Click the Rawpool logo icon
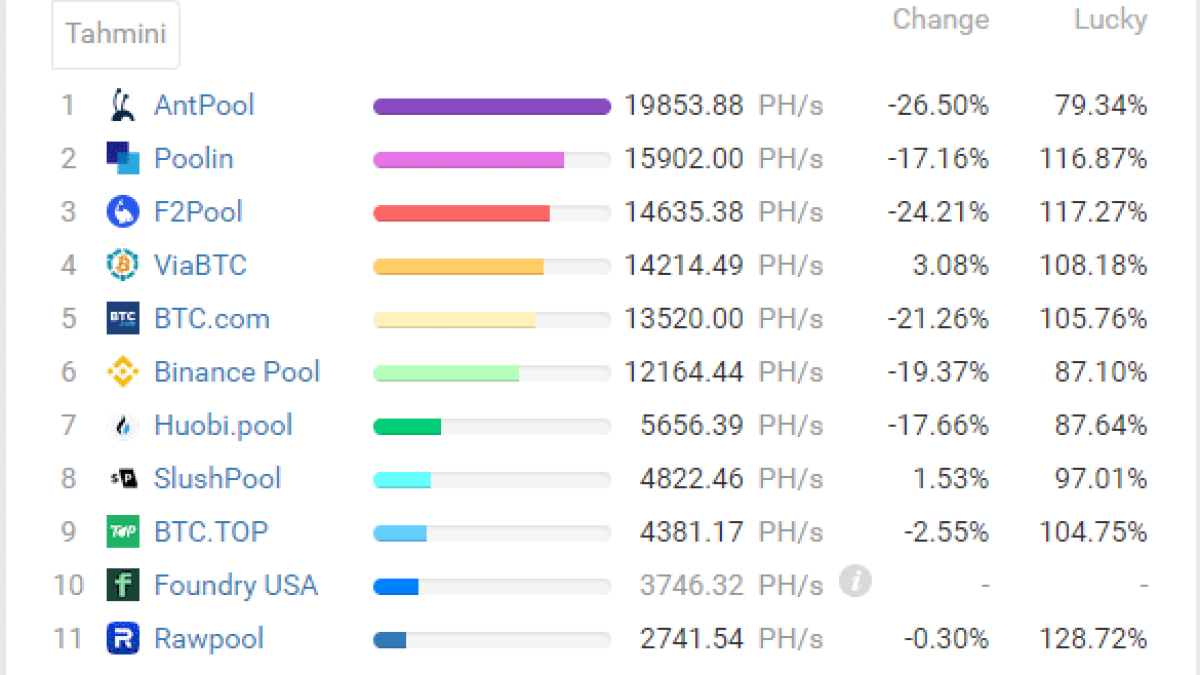The width and height of the screenshot is (1200, 675). point(122,638)
